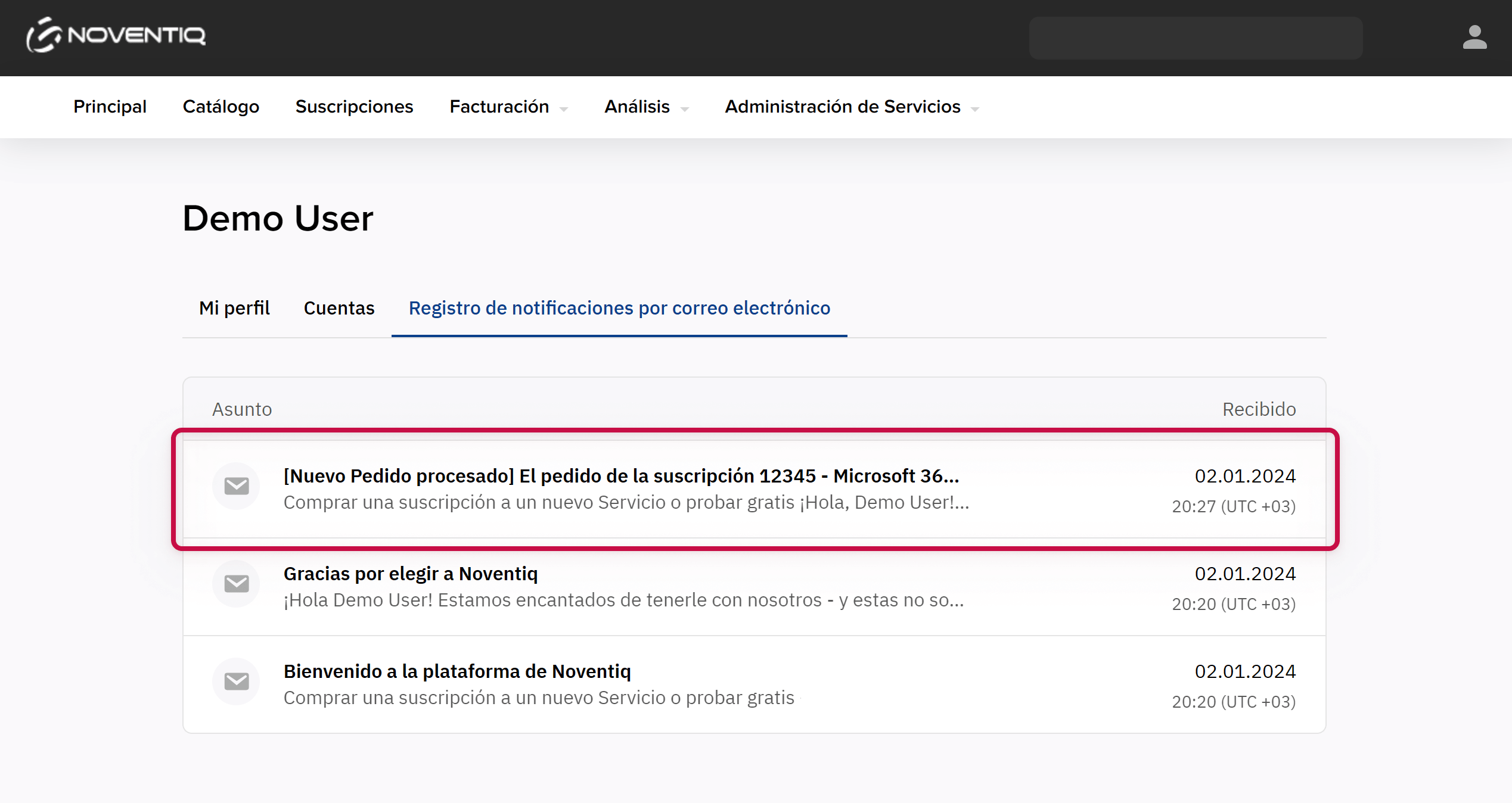The width and height of the screenshot is (1512, 803).
Task: Switch to the Cuentas tab
Action: [x=339, y=308]
